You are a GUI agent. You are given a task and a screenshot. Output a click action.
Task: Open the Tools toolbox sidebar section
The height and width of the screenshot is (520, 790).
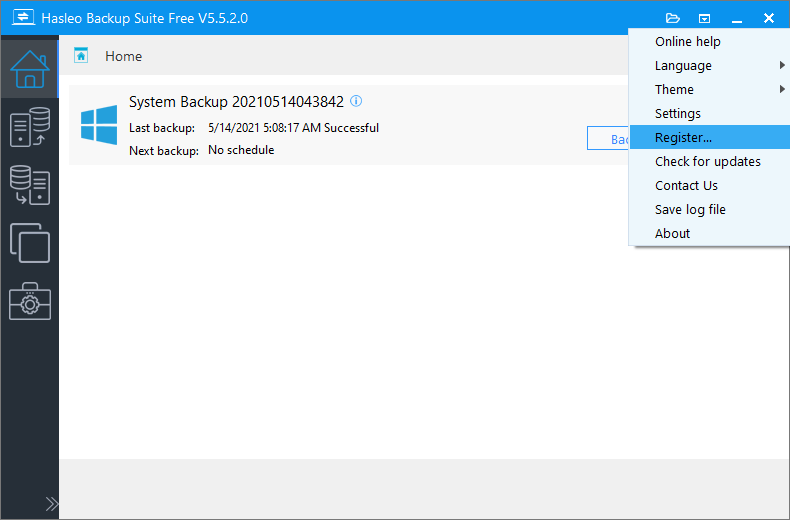click(30, 301)
